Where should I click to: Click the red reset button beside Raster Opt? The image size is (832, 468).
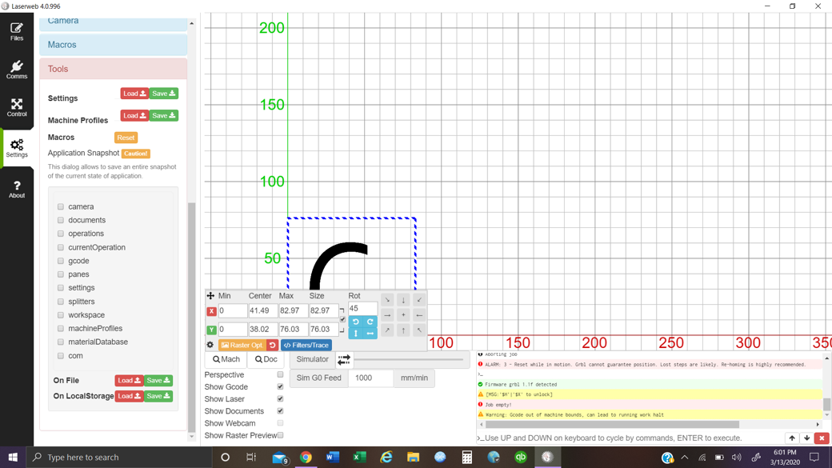[x=272, y=345]
